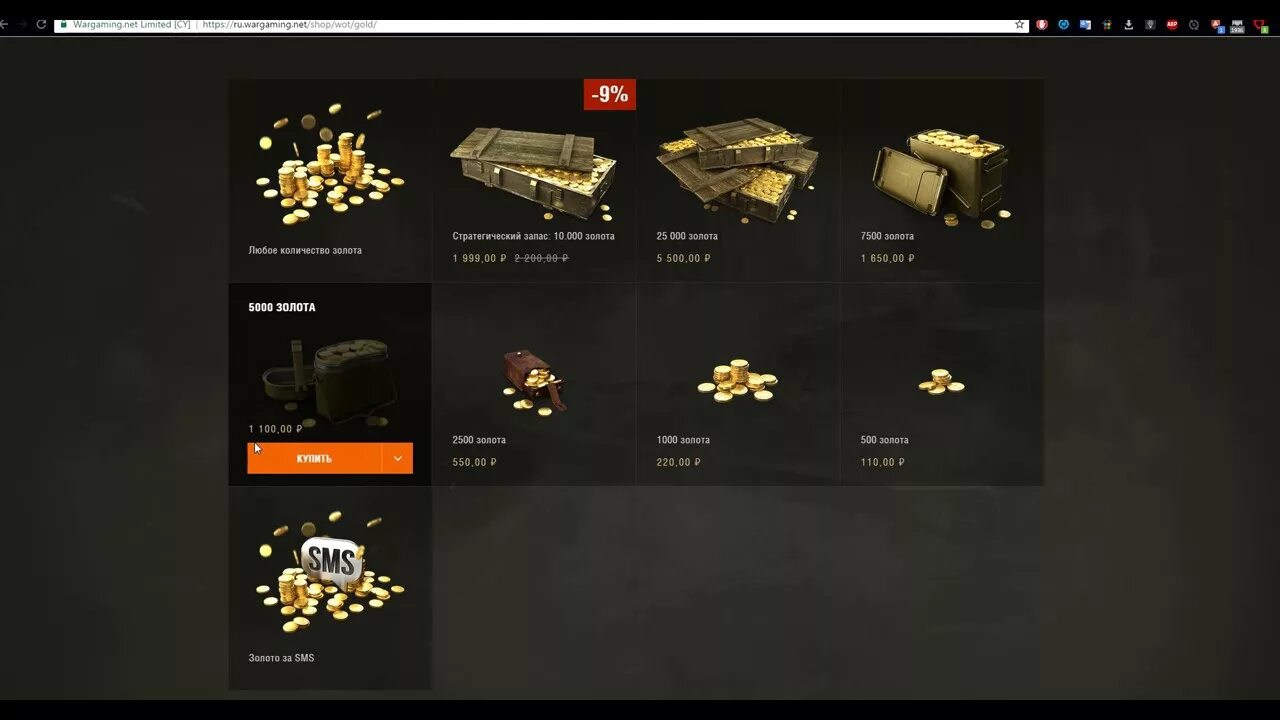Image resolution: width=1280 pixels, height=720 pixels.
Task: Click the Google Translate extension icon
Action: click(x=1085, y=24)
